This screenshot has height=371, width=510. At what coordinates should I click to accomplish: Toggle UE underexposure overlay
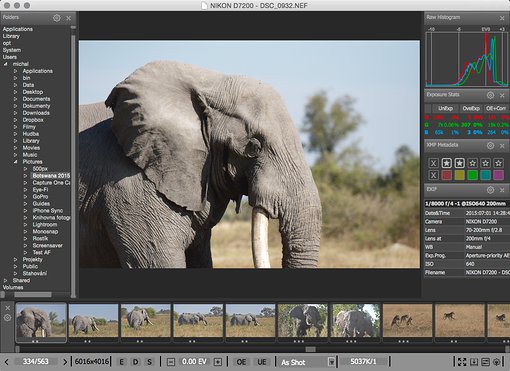pyautogui.click(x=262, y=362)
